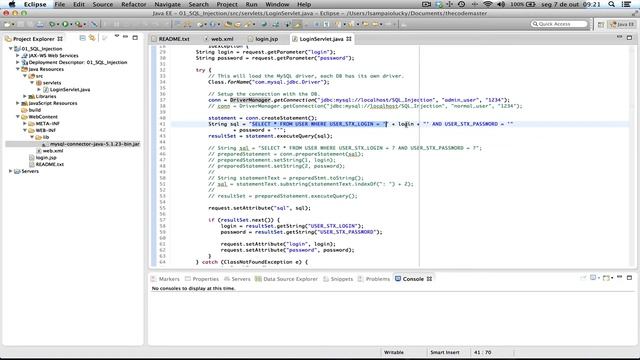Image resolution: width=640 pixels, height=360 pixels.
Task: Click the 41 : 70 cursor position
Action: (x=482, y=352)
